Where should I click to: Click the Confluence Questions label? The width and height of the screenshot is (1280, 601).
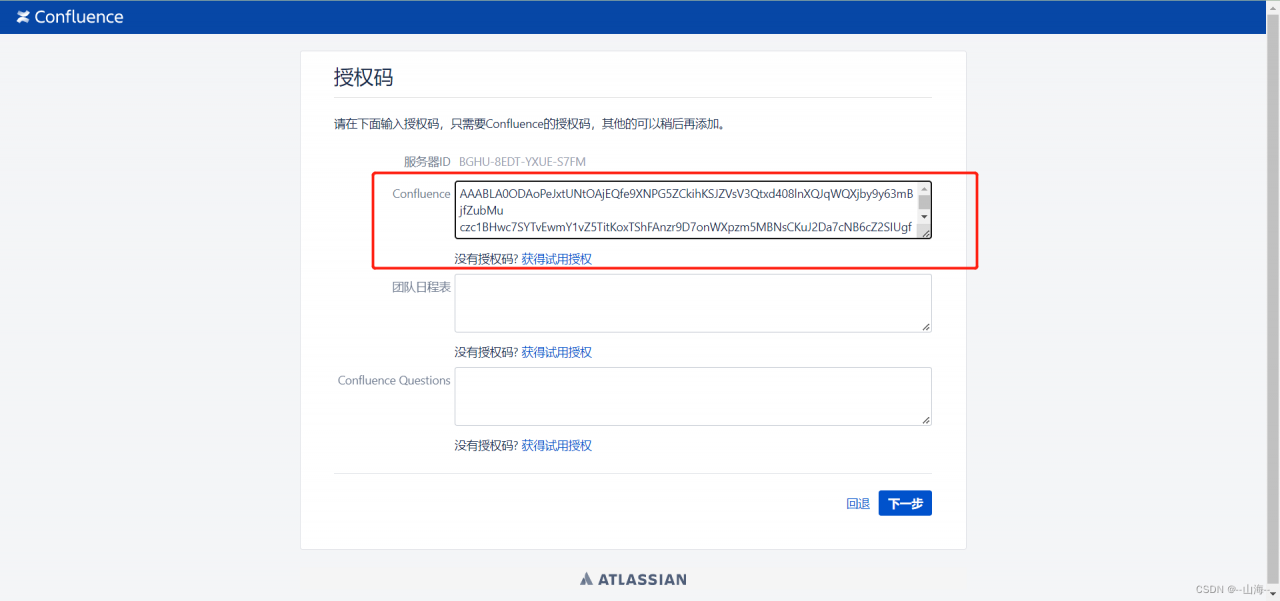click(394, 380)
